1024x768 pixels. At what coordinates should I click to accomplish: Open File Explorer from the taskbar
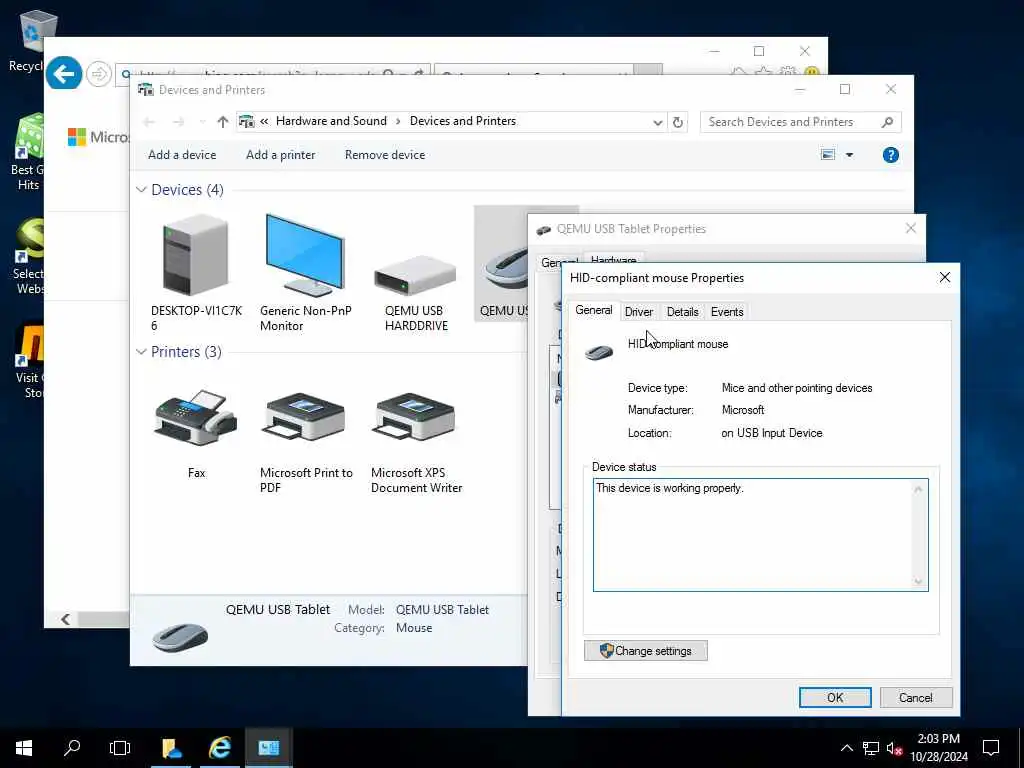[x=172, y=748]
